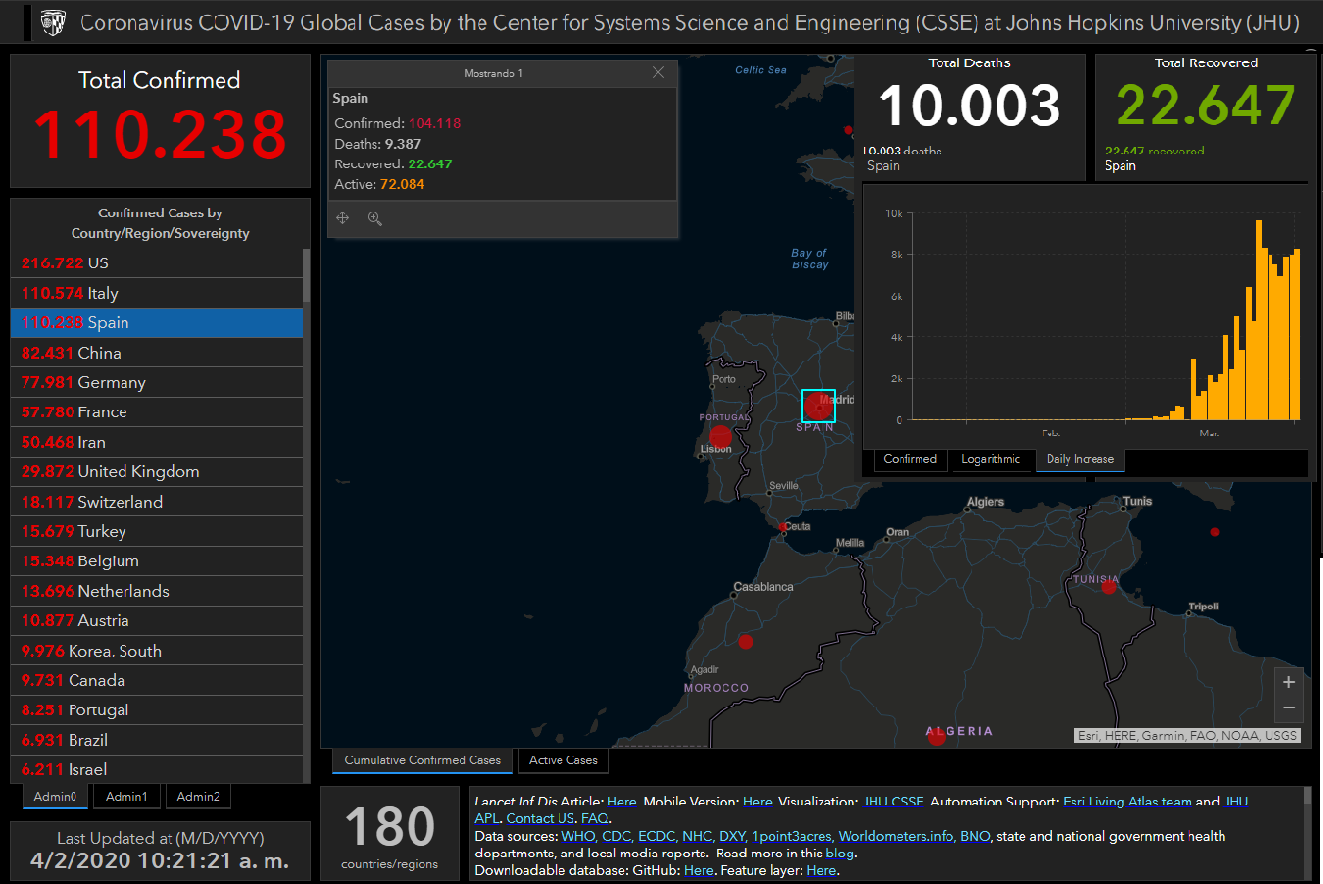Select Iran in the country list
This screenshot has height=884, width=1323.
point(157,442)
